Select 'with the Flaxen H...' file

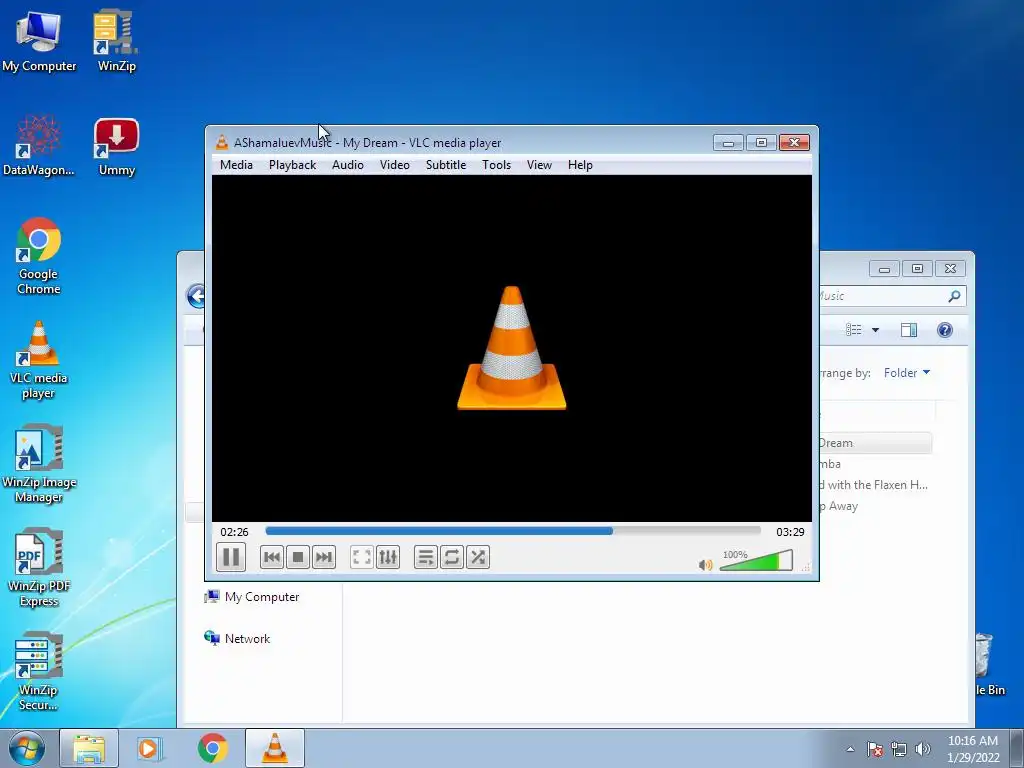coord(874,485)
